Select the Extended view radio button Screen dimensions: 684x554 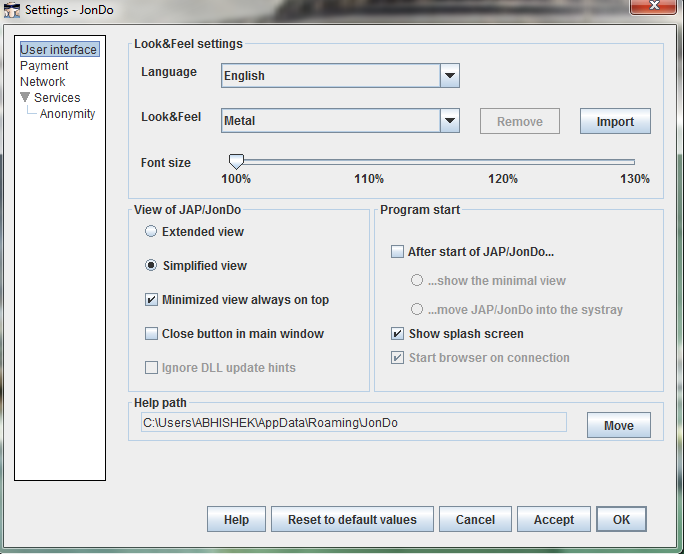pos(151,231)
